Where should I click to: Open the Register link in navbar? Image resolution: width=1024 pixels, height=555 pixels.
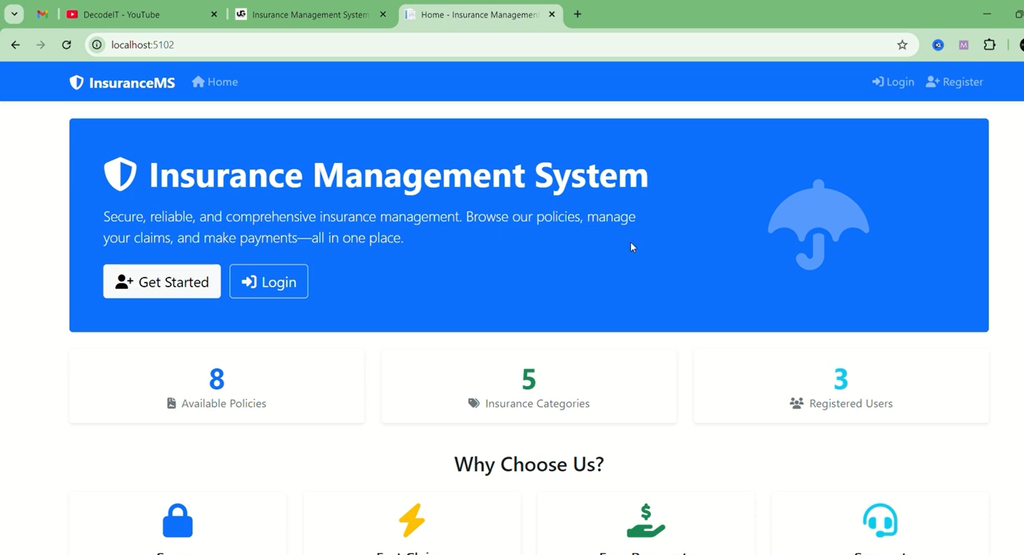tap(954, 82)
